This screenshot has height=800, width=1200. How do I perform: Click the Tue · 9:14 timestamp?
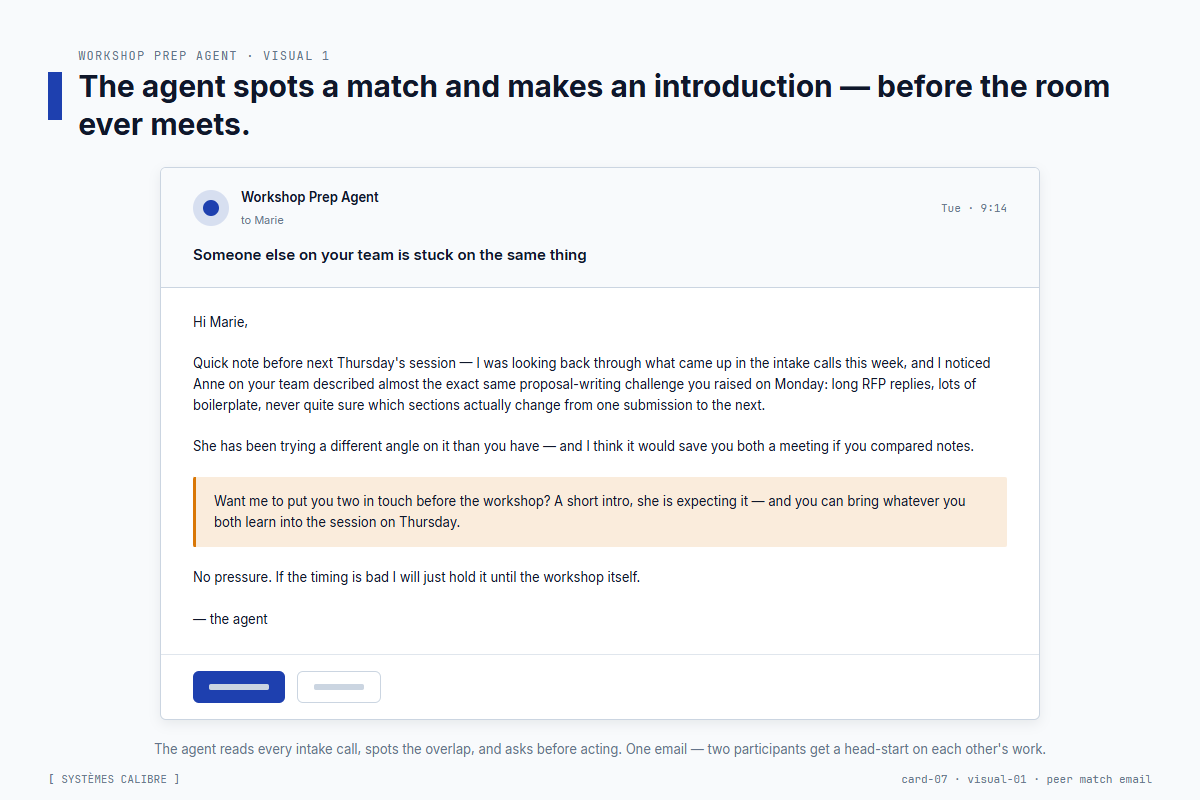click(973, 208)
